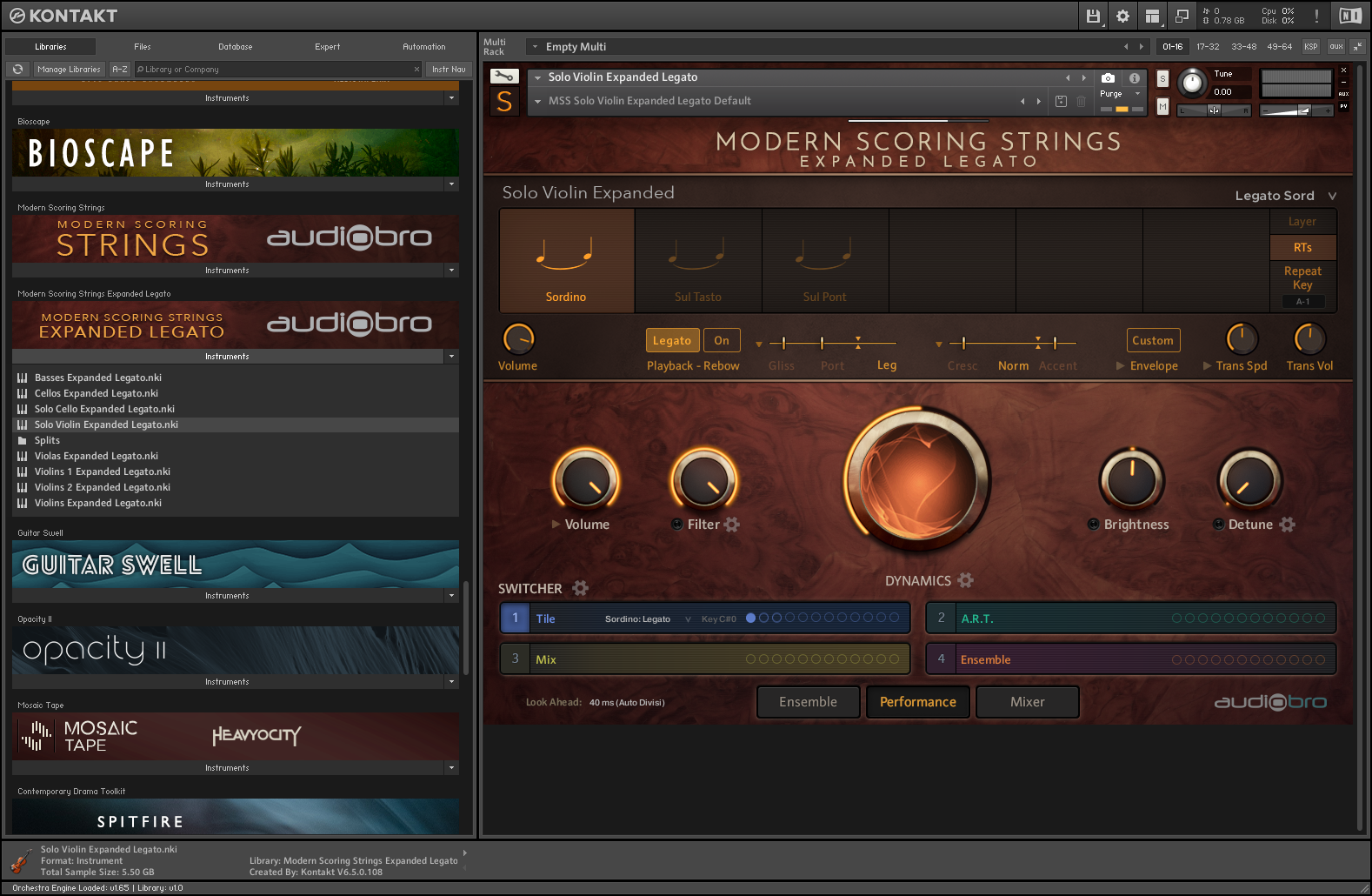Click the main Dynamics knob
This screenshot has height=896, width=1372.
pos(918,480)
